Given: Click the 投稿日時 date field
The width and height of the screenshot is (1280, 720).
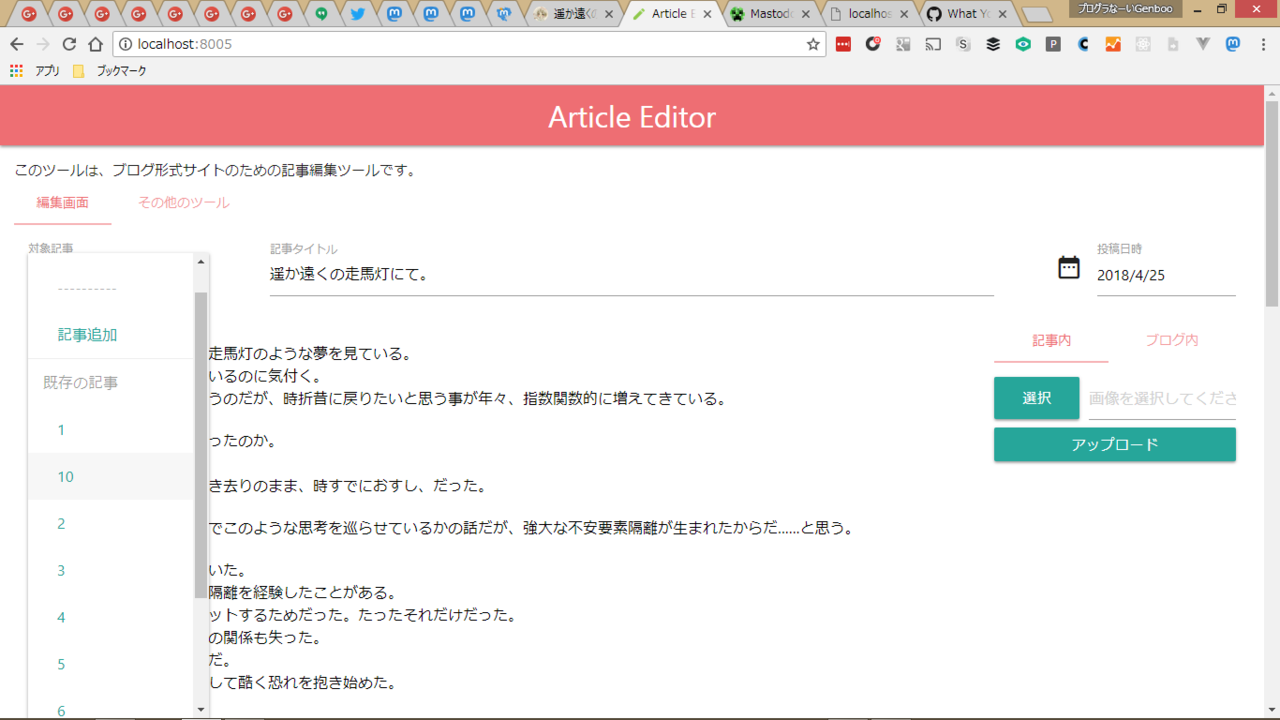Looking at the screenshot, I should (1165, 275).
